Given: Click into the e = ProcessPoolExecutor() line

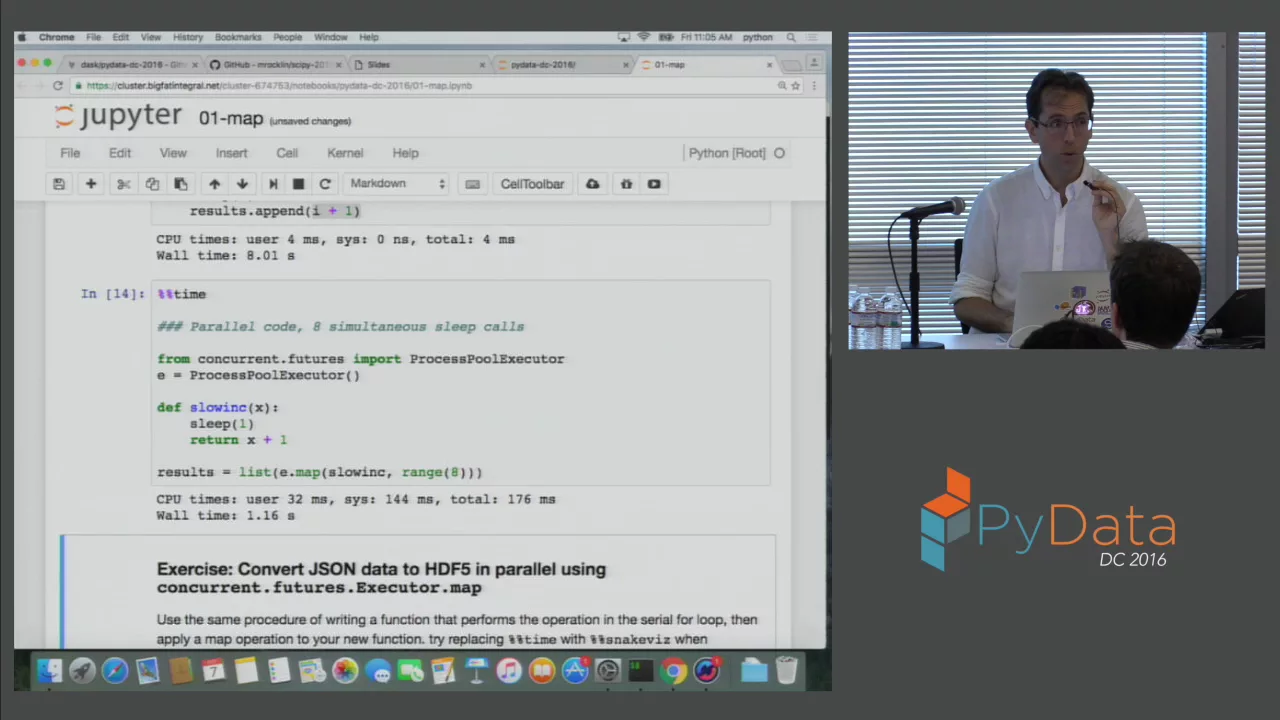Looking at the screenshot, I should point(258,375).
